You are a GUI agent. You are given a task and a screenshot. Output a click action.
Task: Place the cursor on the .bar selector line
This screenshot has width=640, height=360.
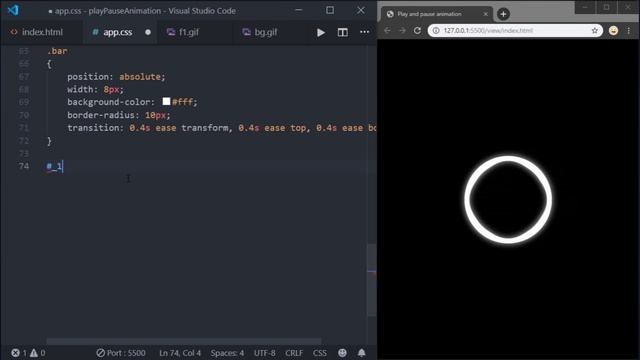click(x=57, y=51)
